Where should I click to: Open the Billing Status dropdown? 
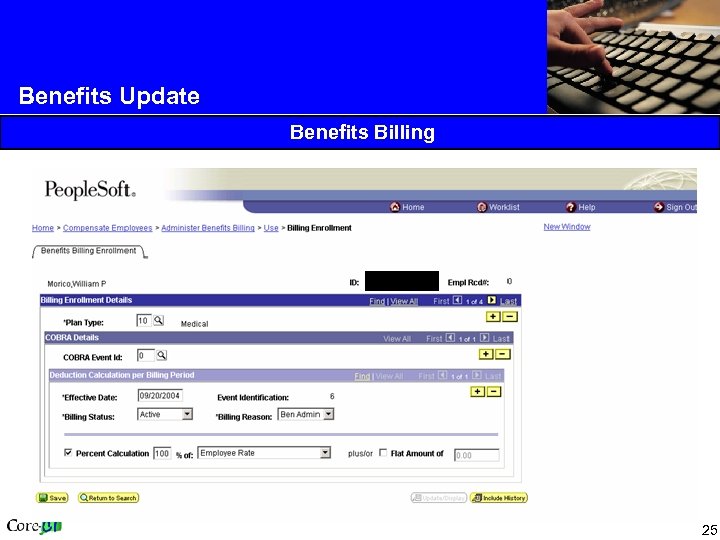point(187,414)
